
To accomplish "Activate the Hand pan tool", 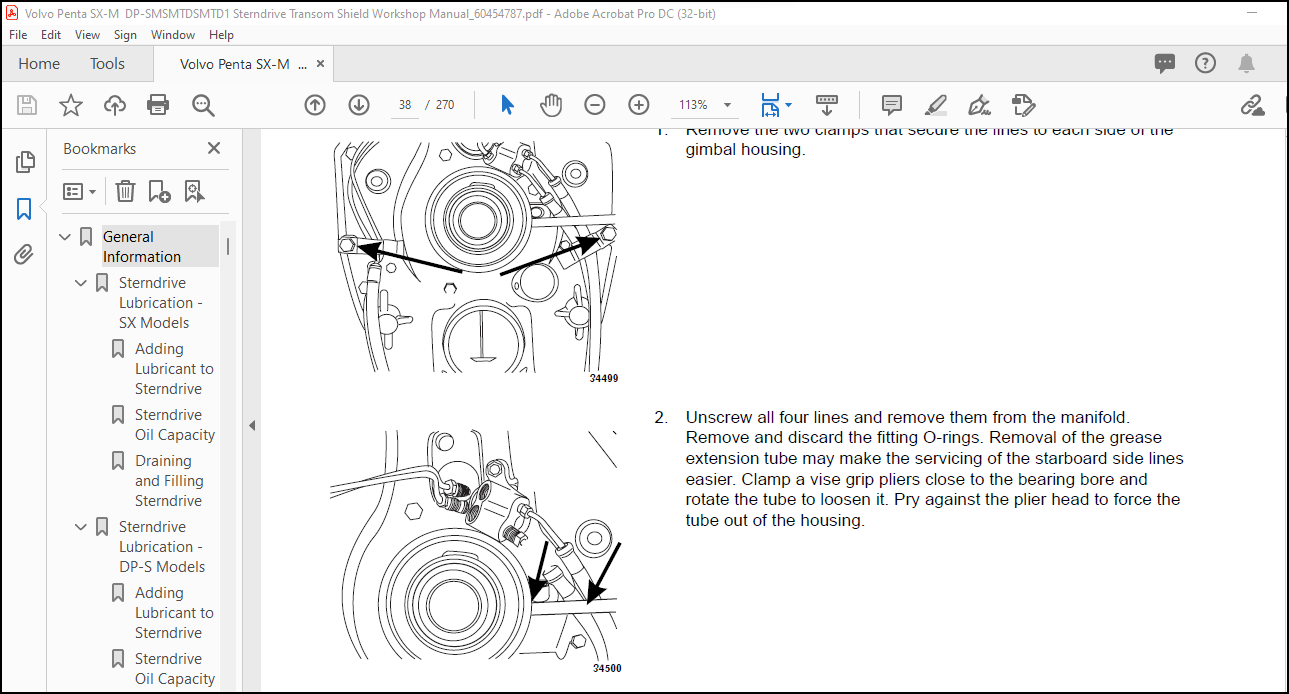I will coord(551,105).
